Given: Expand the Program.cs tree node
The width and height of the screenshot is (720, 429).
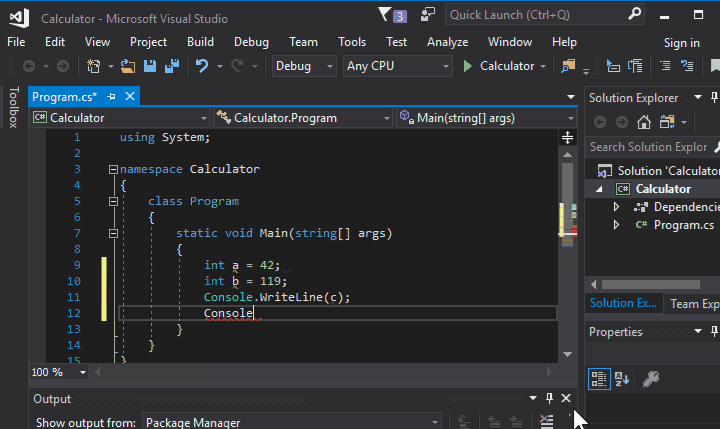Looking at the screenshot, I should pyautogui.click(x=616, y=225).
